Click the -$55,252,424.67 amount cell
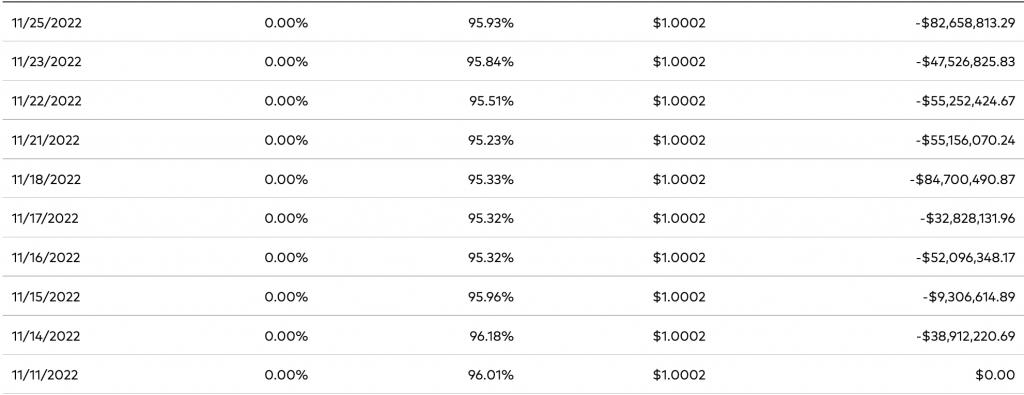The height and width of the screenshot is (395, 1024). tap(965, 101)
